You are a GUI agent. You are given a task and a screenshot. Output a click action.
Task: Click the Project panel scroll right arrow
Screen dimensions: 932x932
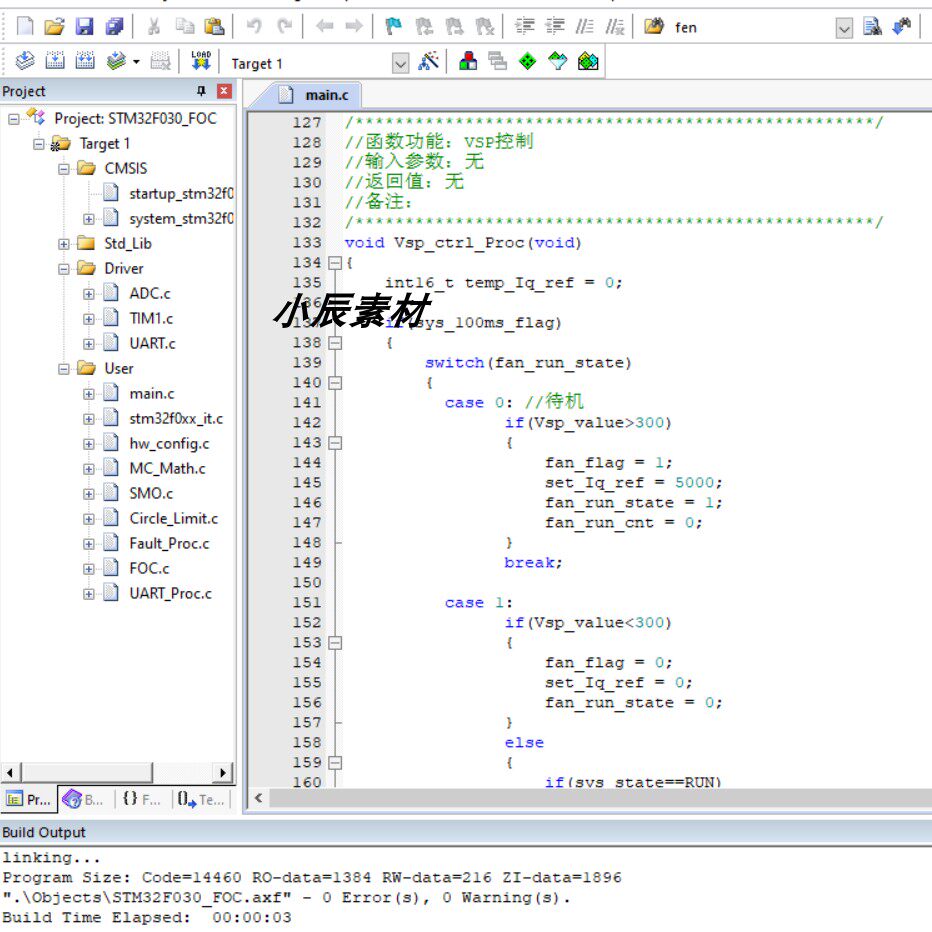click(x=223, y=773)
